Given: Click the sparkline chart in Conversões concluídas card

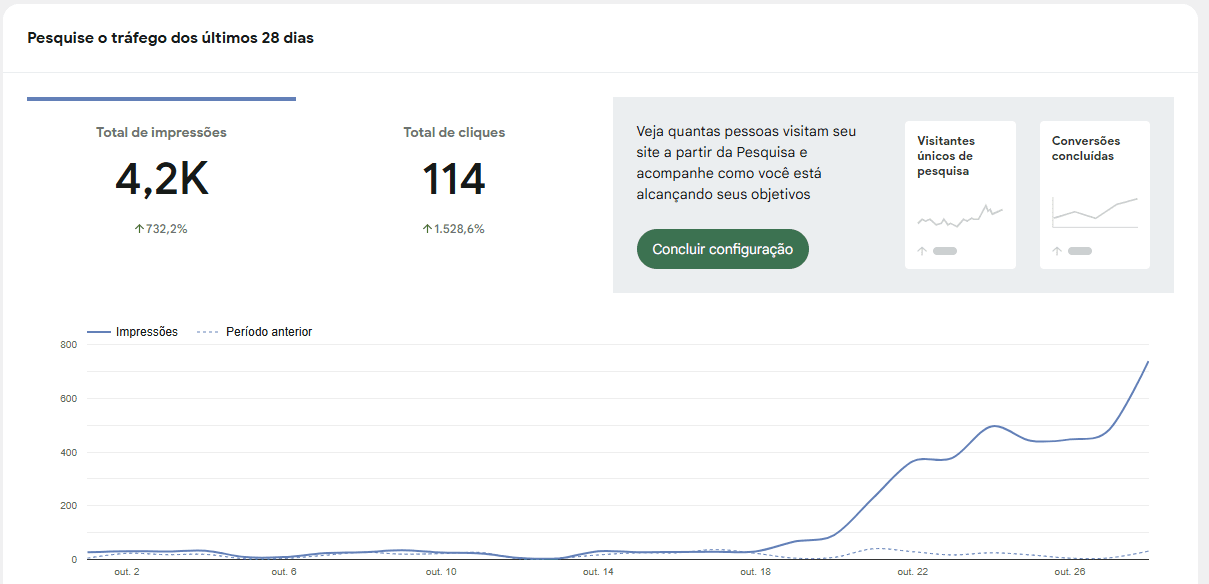Looking at the screenshot, I should click(1095, 212).
